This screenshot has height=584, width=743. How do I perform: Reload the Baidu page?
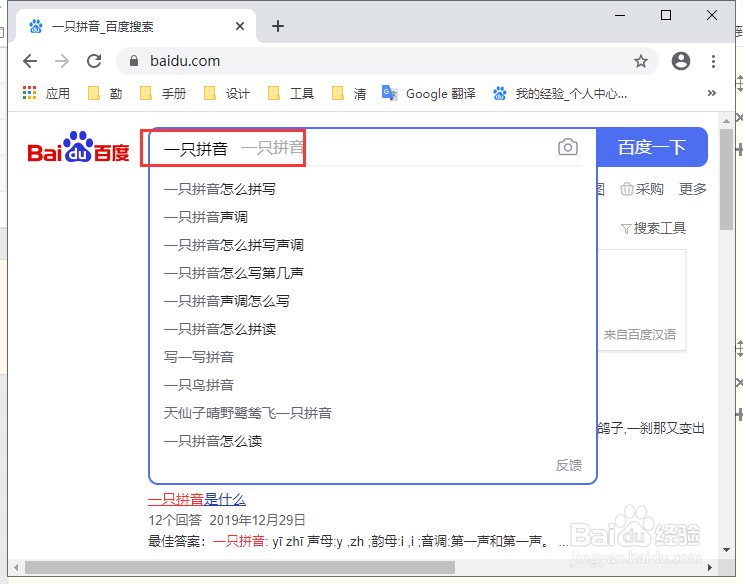94,61
